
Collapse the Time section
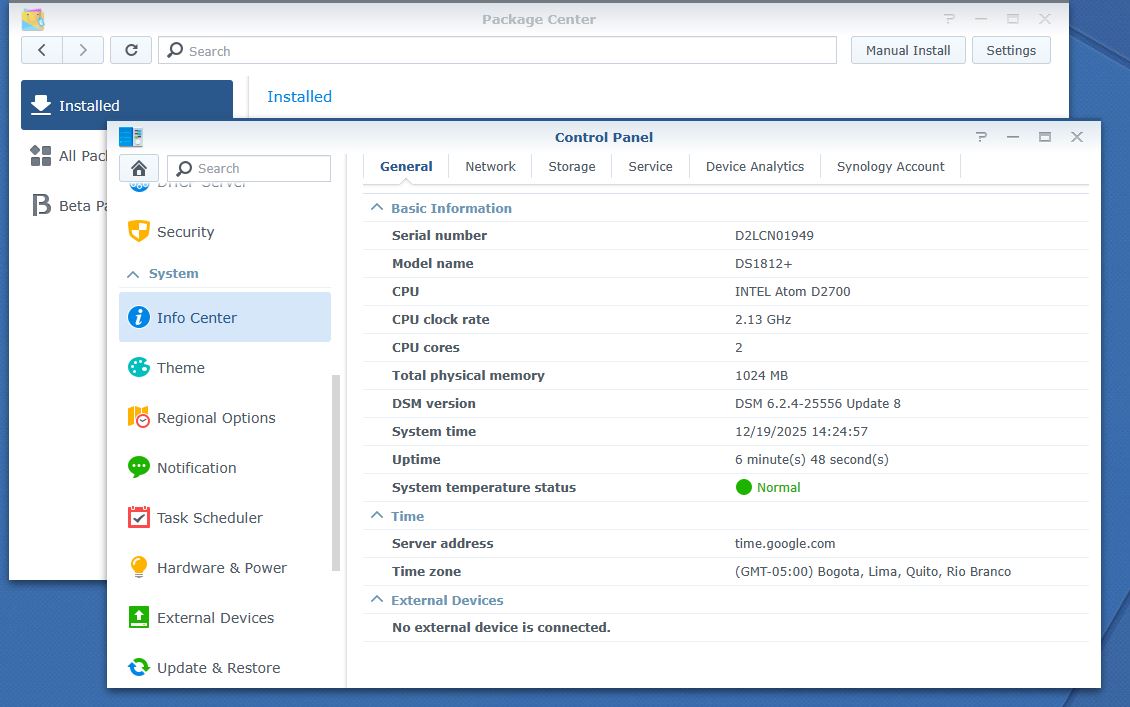[375, 516]
